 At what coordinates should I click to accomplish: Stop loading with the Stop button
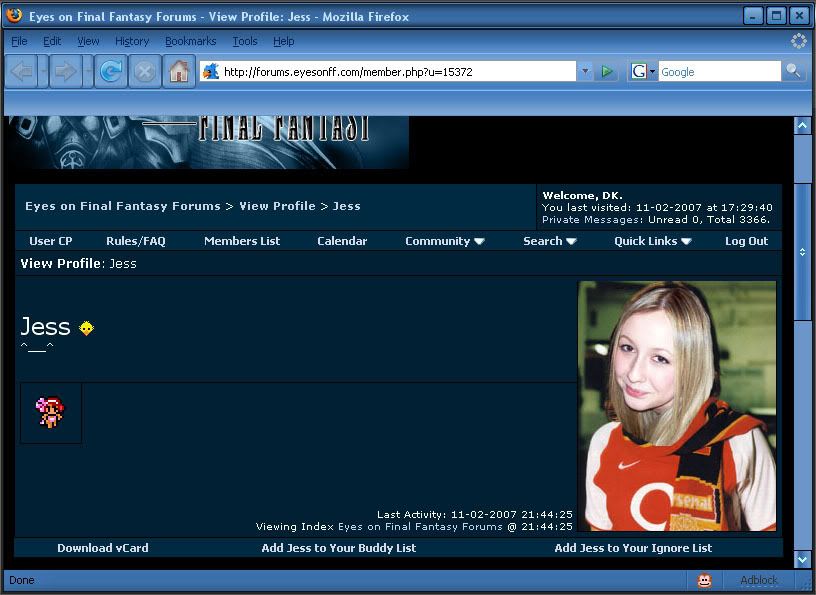tap(145, 71)
